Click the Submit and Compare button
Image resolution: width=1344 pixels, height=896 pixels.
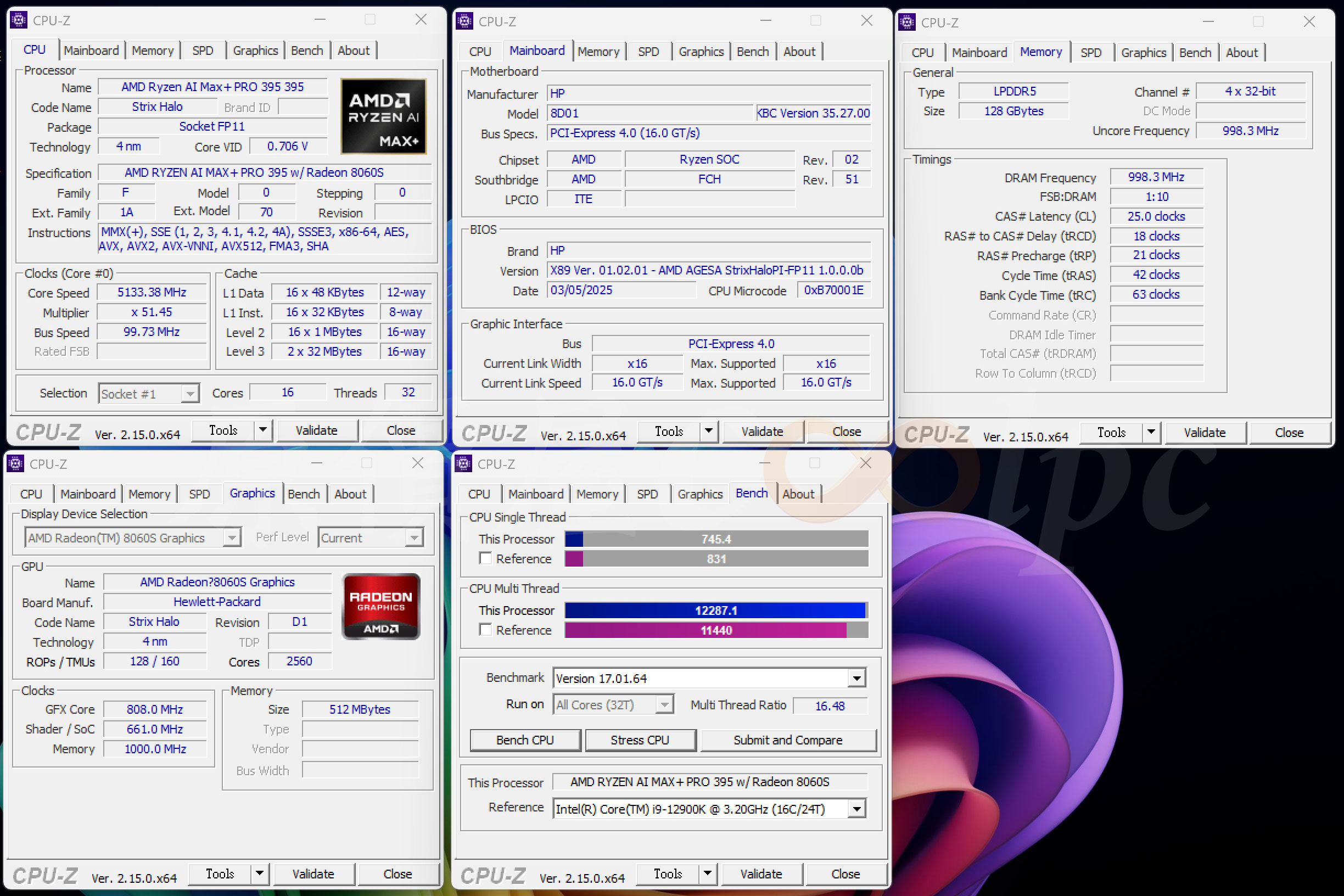(788, 740)
